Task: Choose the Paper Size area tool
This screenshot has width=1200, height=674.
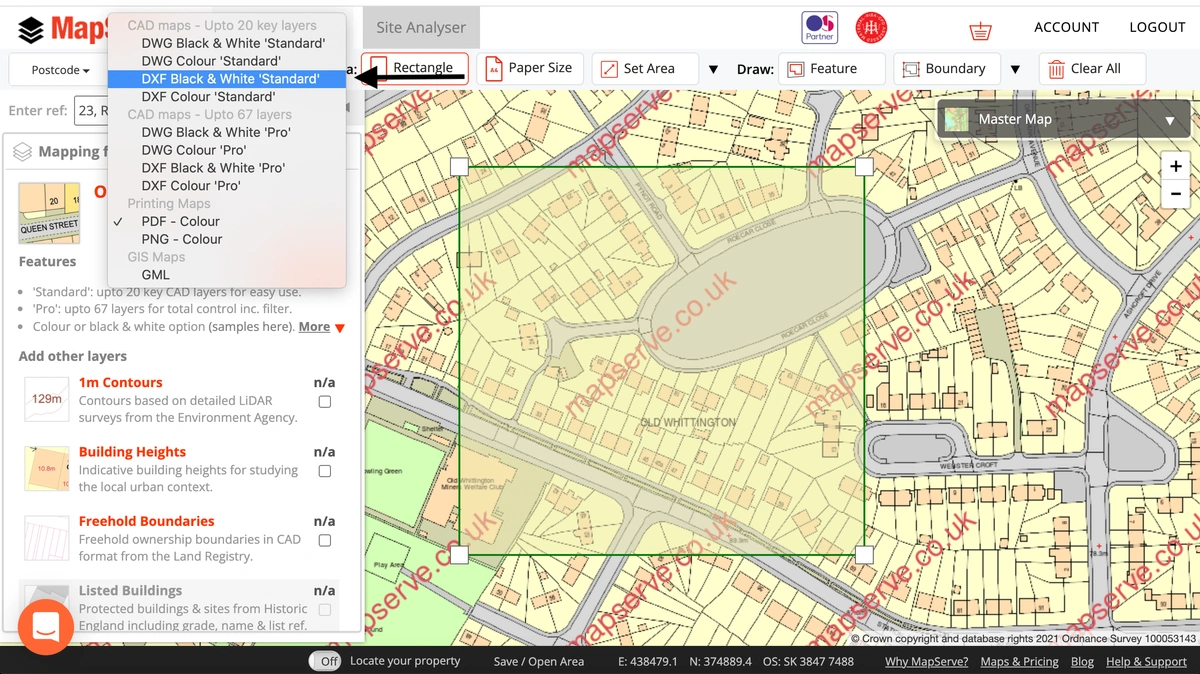Action: tap(530, 68)
